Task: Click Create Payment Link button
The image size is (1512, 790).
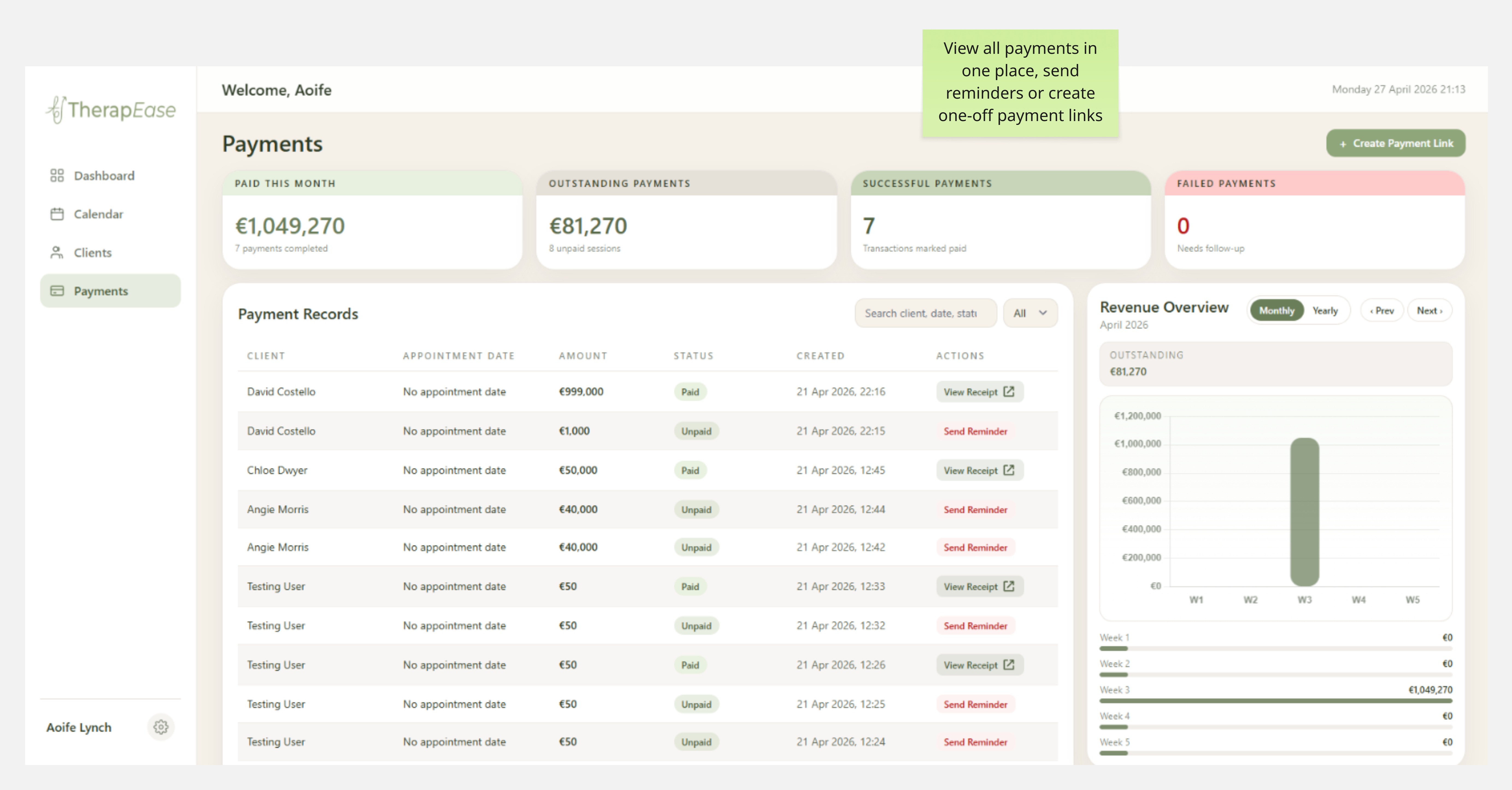Action: pyautogui.click(x=1396, y=143)
